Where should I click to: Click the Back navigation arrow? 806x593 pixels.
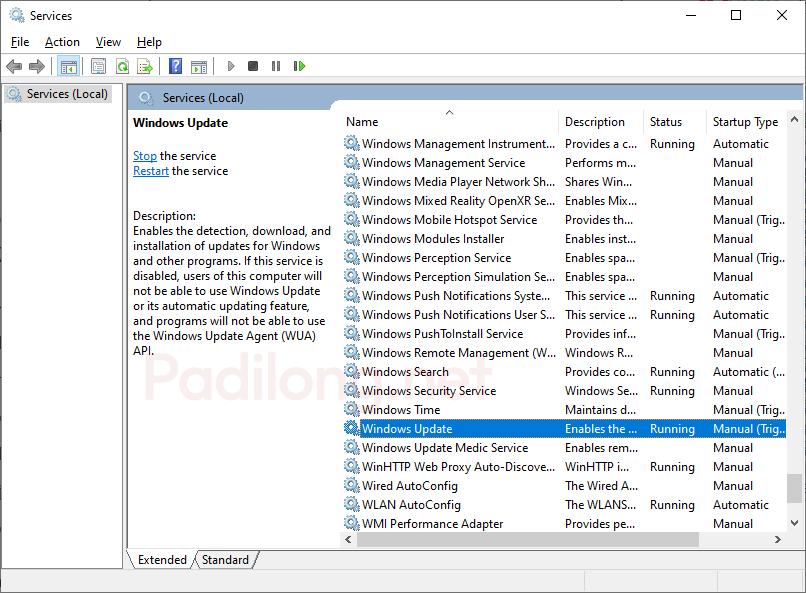coord(14,66)
